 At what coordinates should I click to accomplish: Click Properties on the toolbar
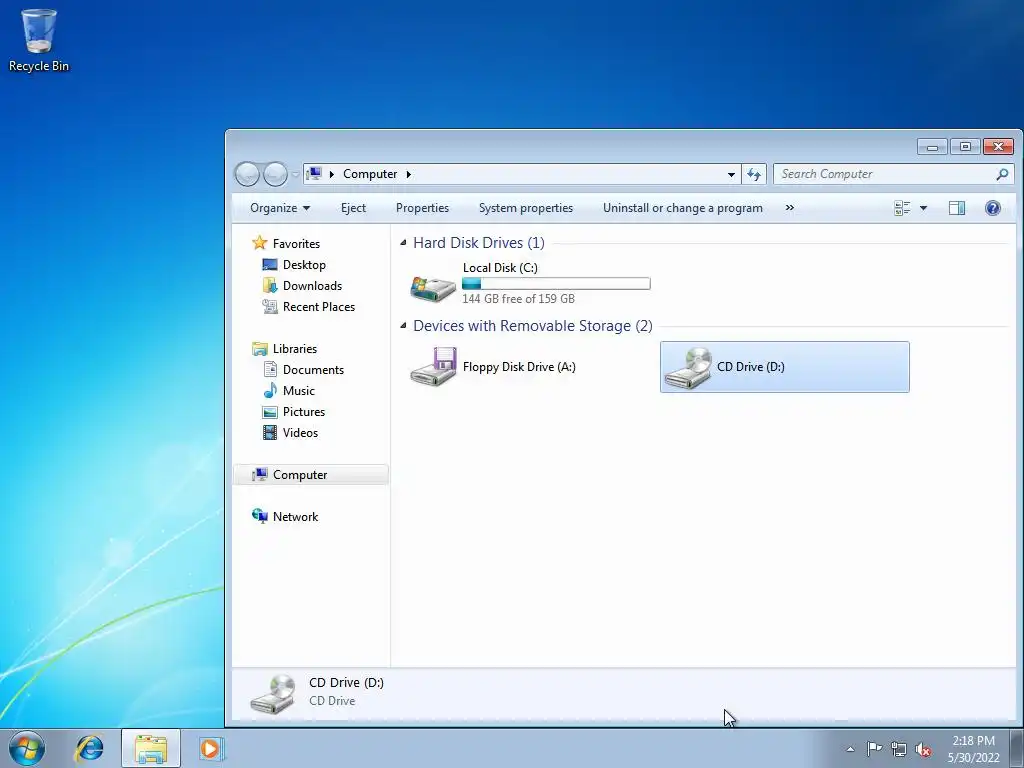422,208
